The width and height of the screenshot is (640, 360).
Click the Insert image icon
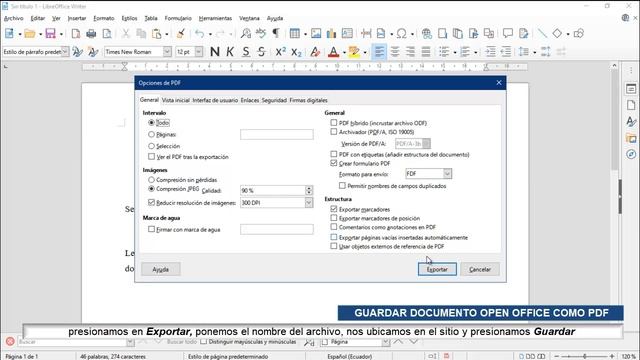316,33
